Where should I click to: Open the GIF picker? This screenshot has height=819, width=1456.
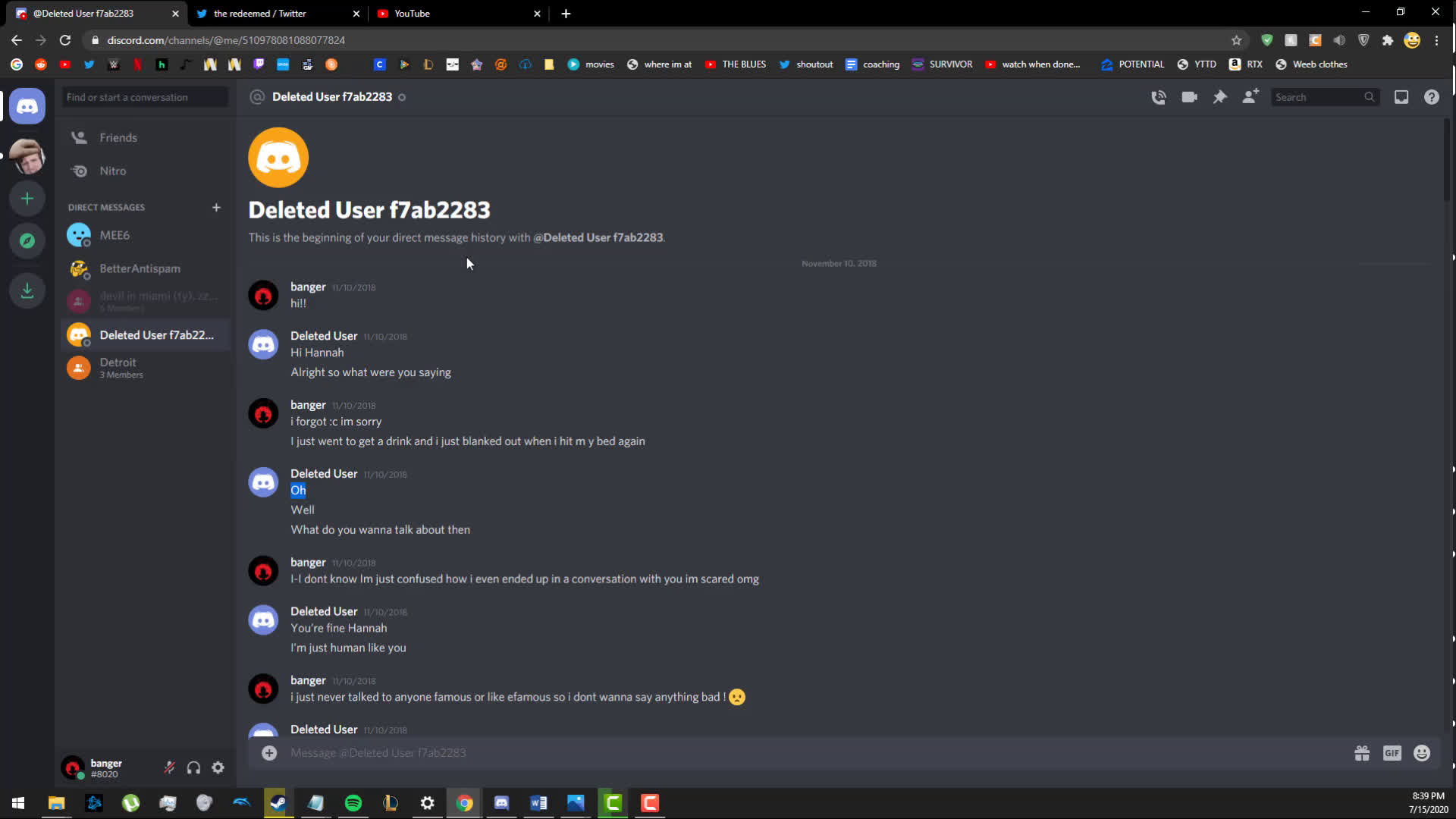click(1392, 753)
